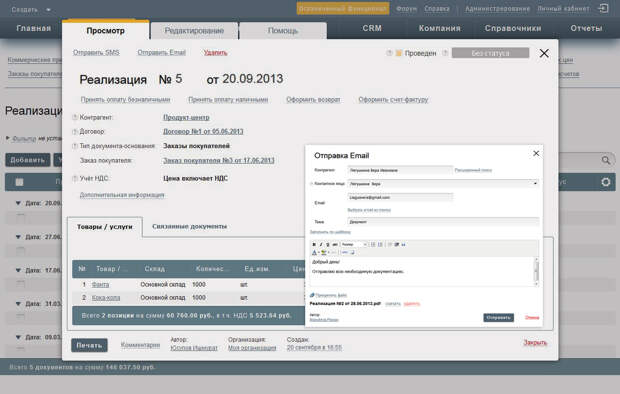620x394 pixels.
Task: Close the Отправка Email dialog
Action: pos(536,153)
